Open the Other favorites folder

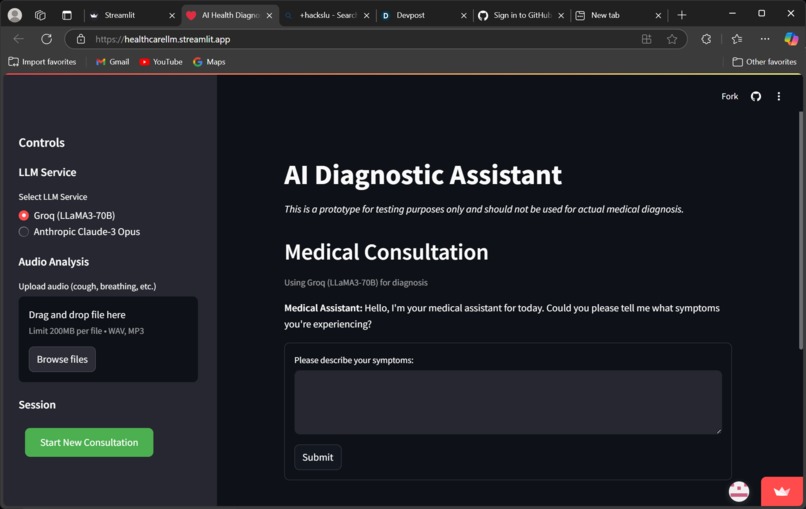click(764, 62)
